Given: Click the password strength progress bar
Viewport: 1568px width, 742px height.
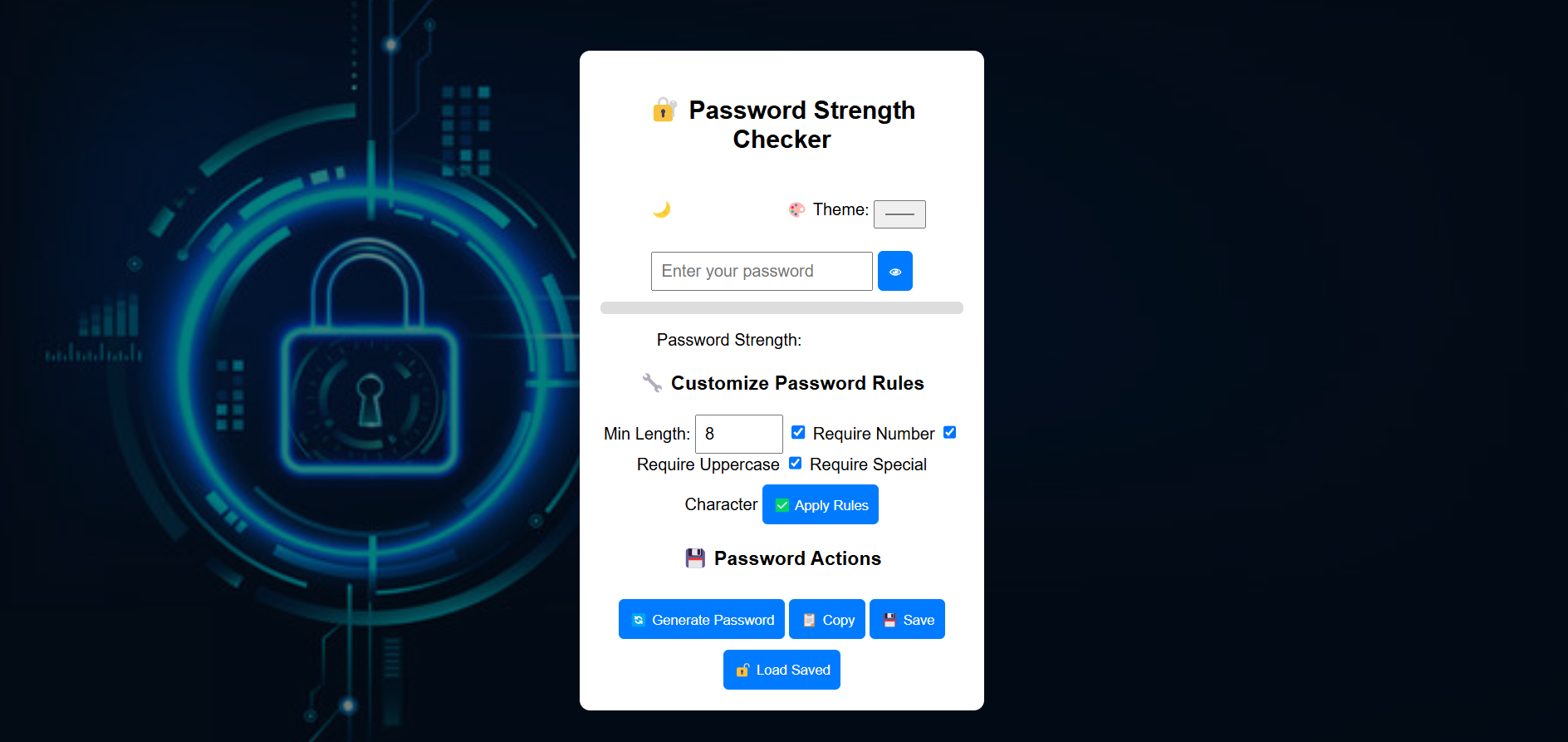Looking at the screenshot, I should tap(782, 307).
